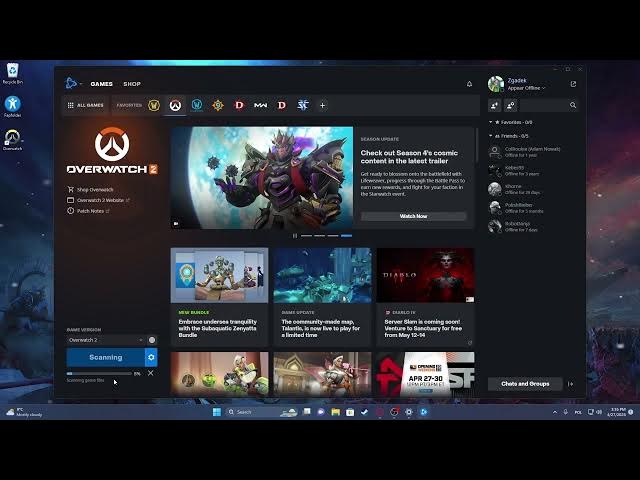The height and width of the screenshot is (480, 640).
Task: Select the StarCraft game icon
Action: pos(303,105)
